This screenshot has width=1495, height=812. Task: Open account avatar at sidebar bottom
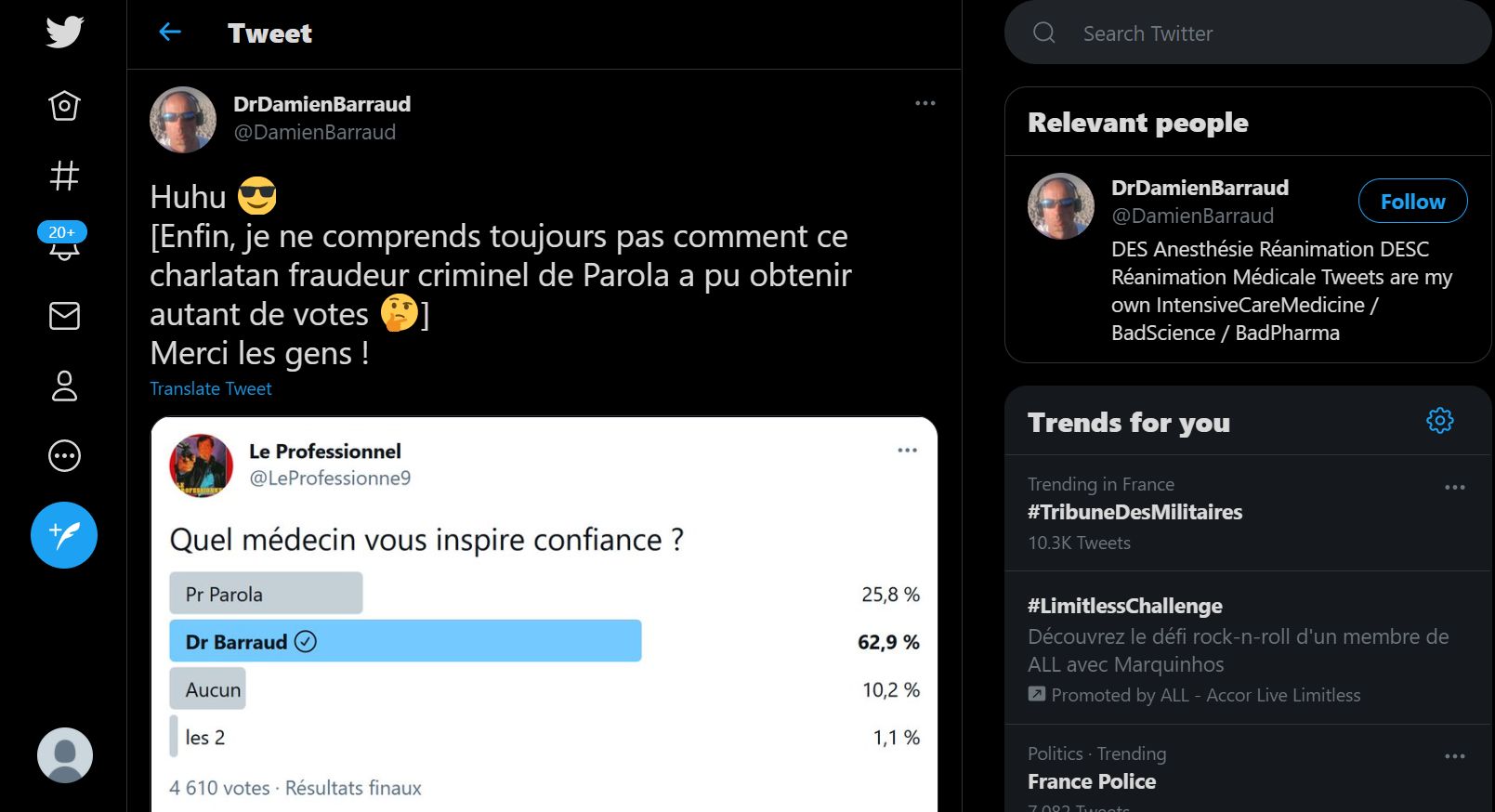click(x=64, y=754)
